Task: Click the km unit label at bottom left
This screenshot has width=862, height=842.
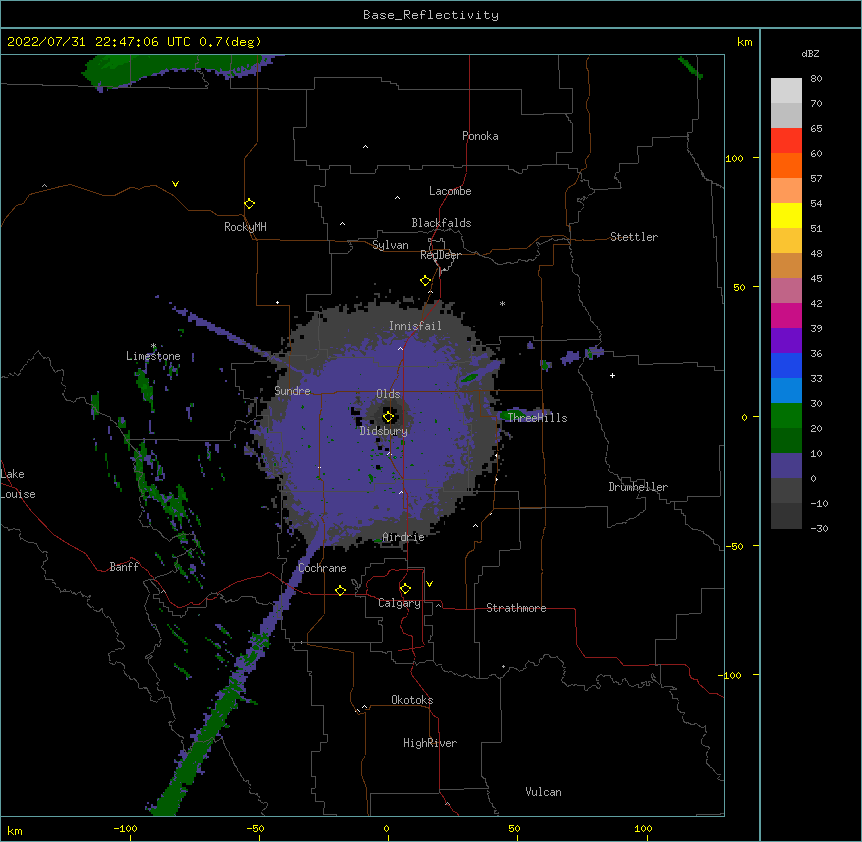Action: [15, 830]
